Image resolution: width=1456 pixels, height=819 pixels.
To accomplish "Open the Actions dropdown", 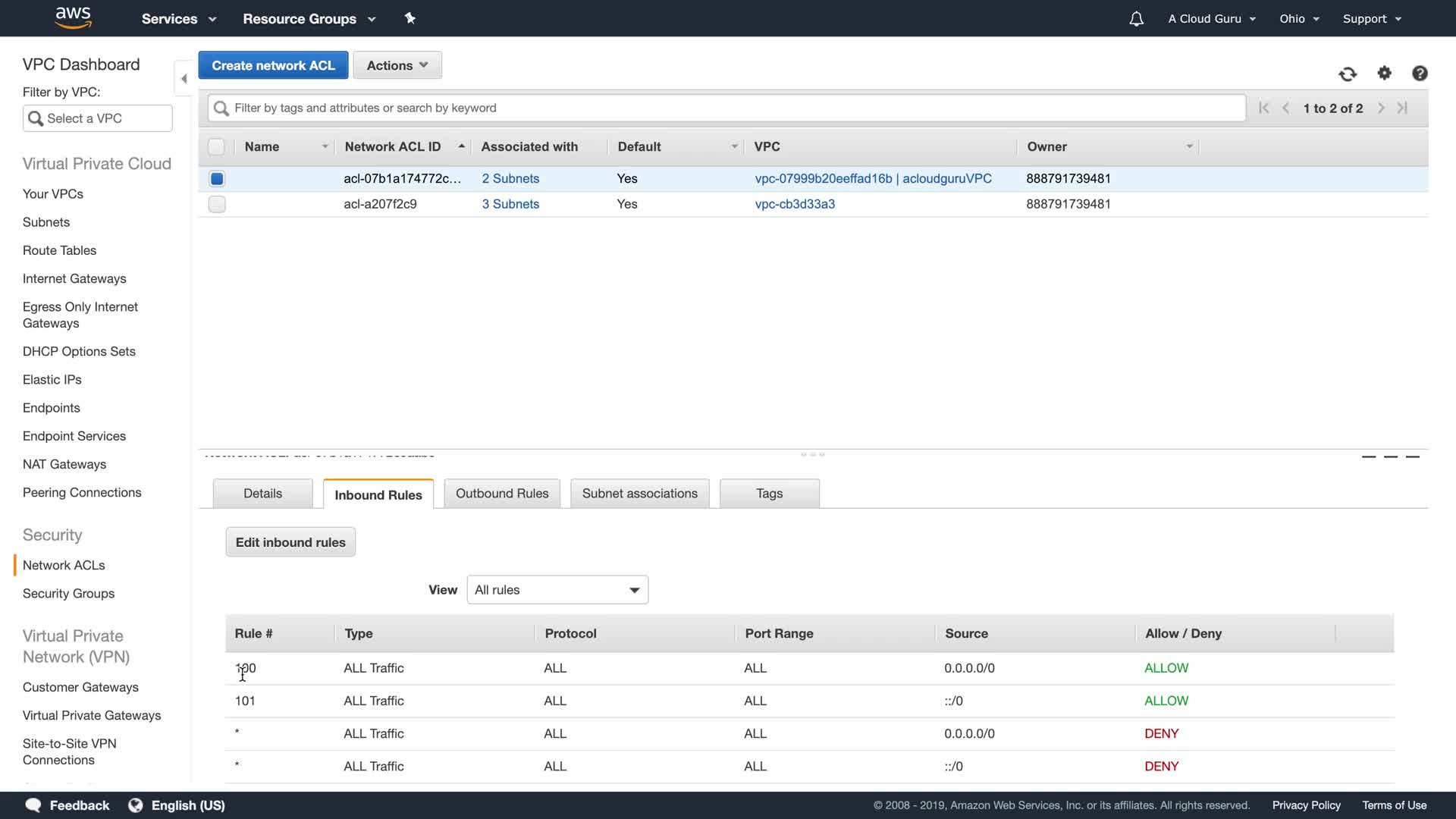I will [x=397, y=65].
